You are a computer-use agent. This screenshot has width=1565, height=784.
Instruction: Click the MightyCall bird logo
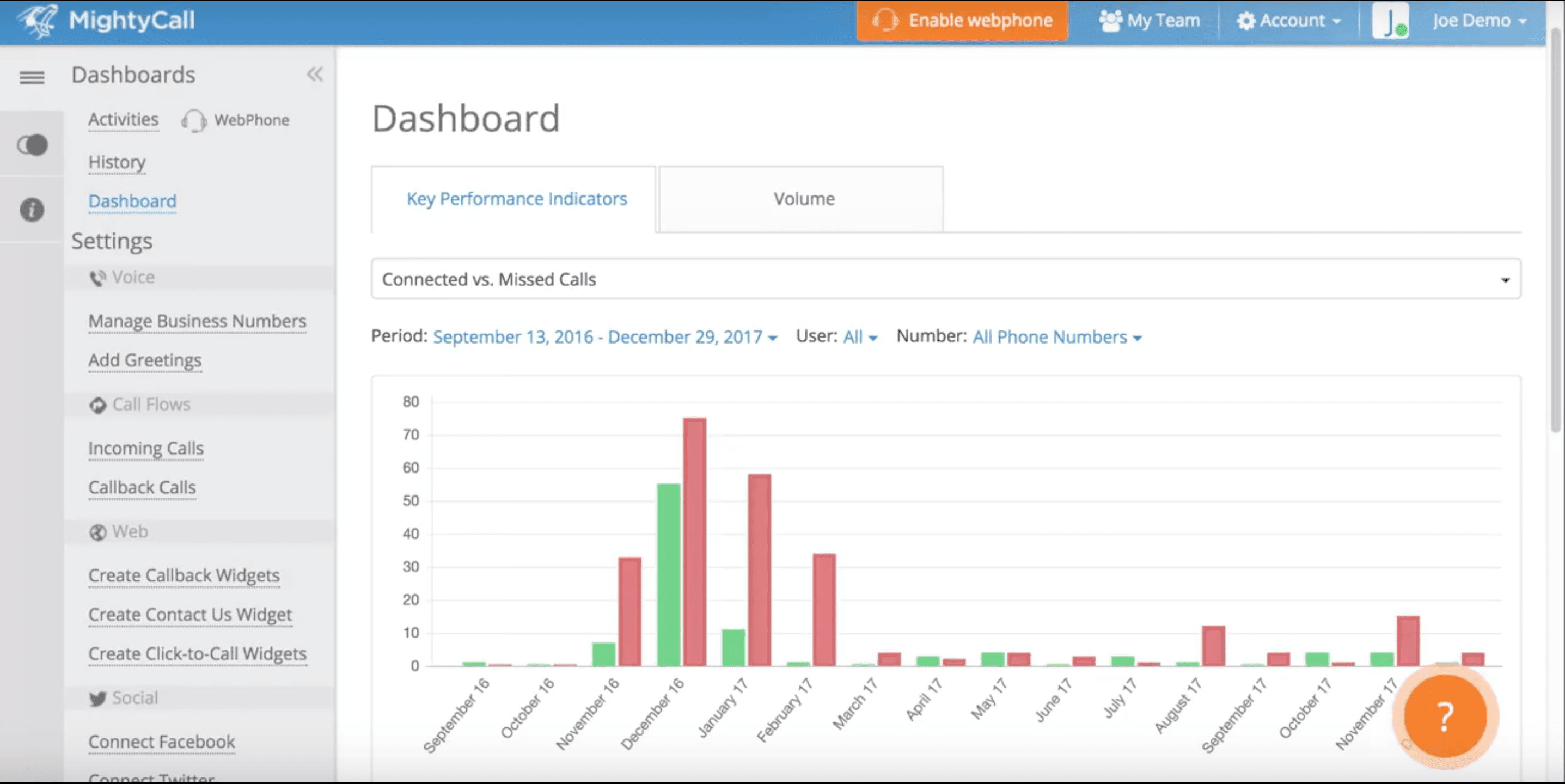(38, 21)
